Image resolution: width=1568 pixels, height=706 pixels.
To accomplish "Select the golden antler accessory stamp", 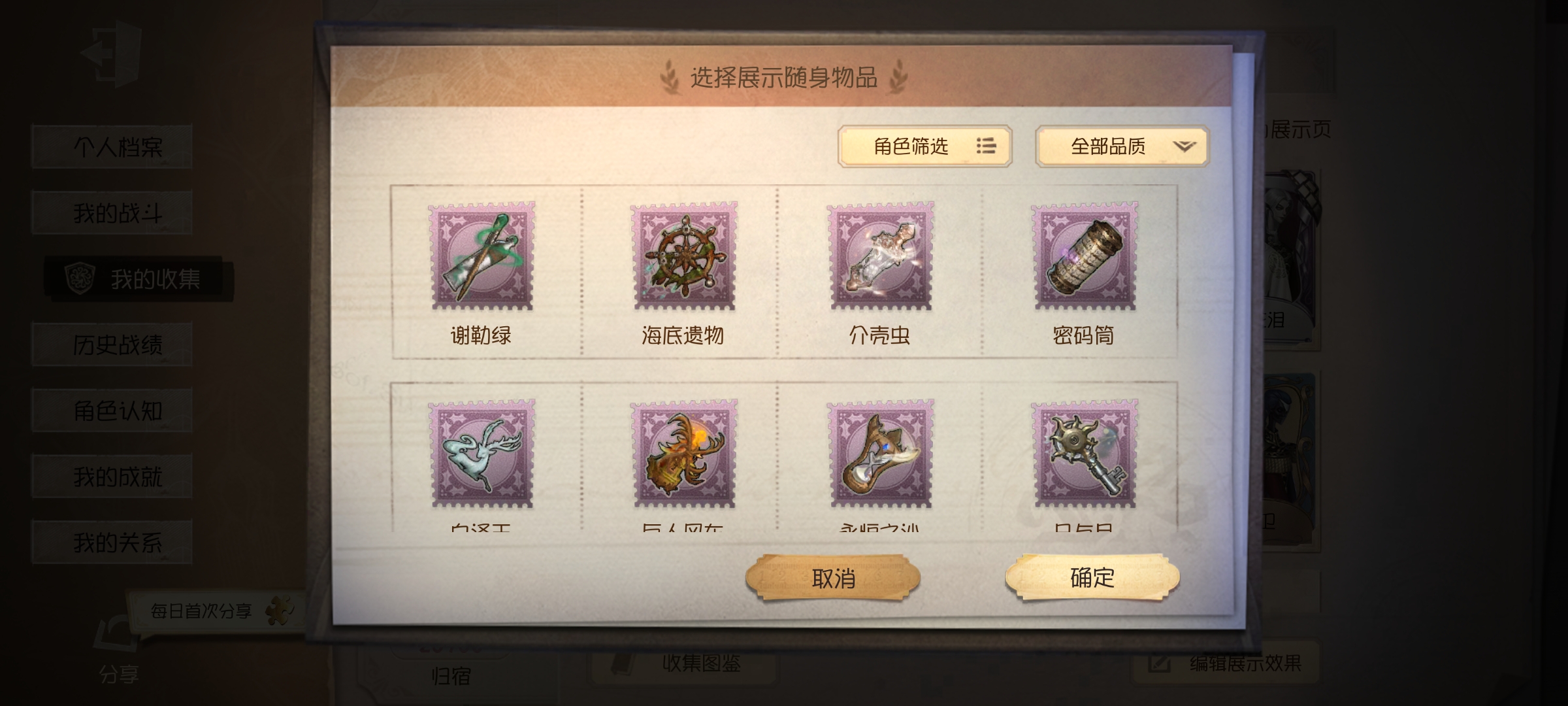I will (684, 454).
